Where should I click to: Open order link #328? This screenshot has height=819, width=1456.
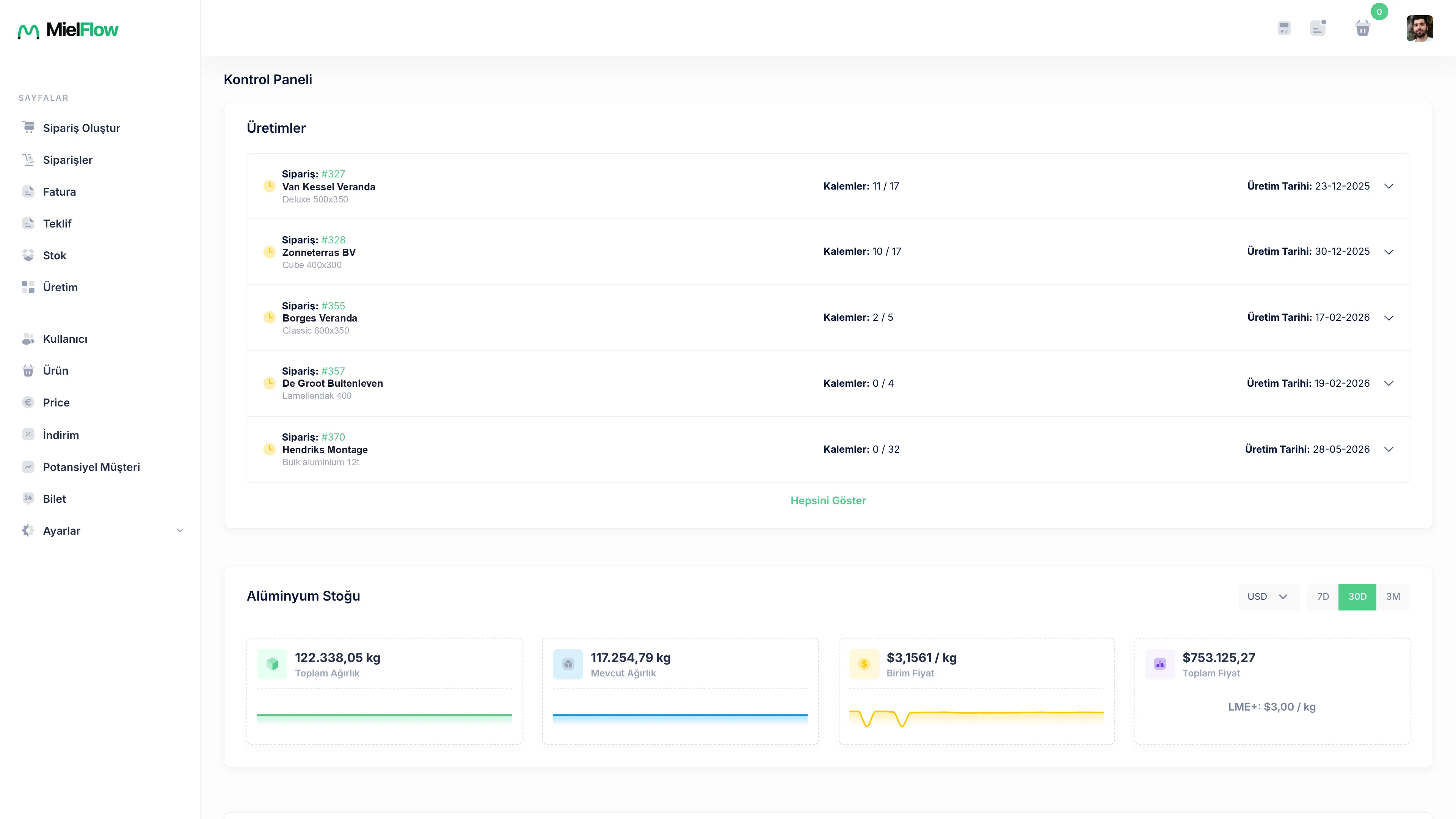coord(333,240)
